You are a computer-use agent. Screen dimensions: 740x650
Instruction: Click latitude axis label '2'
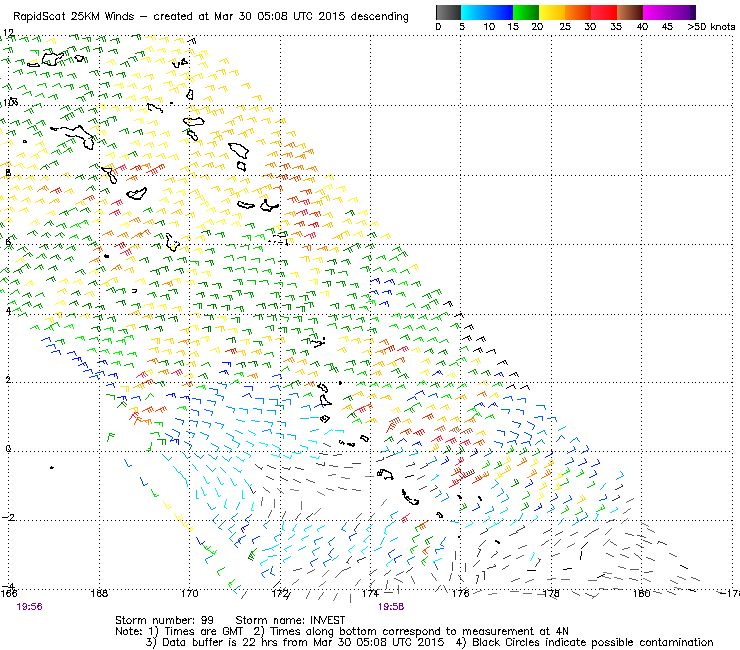(8, 380)
